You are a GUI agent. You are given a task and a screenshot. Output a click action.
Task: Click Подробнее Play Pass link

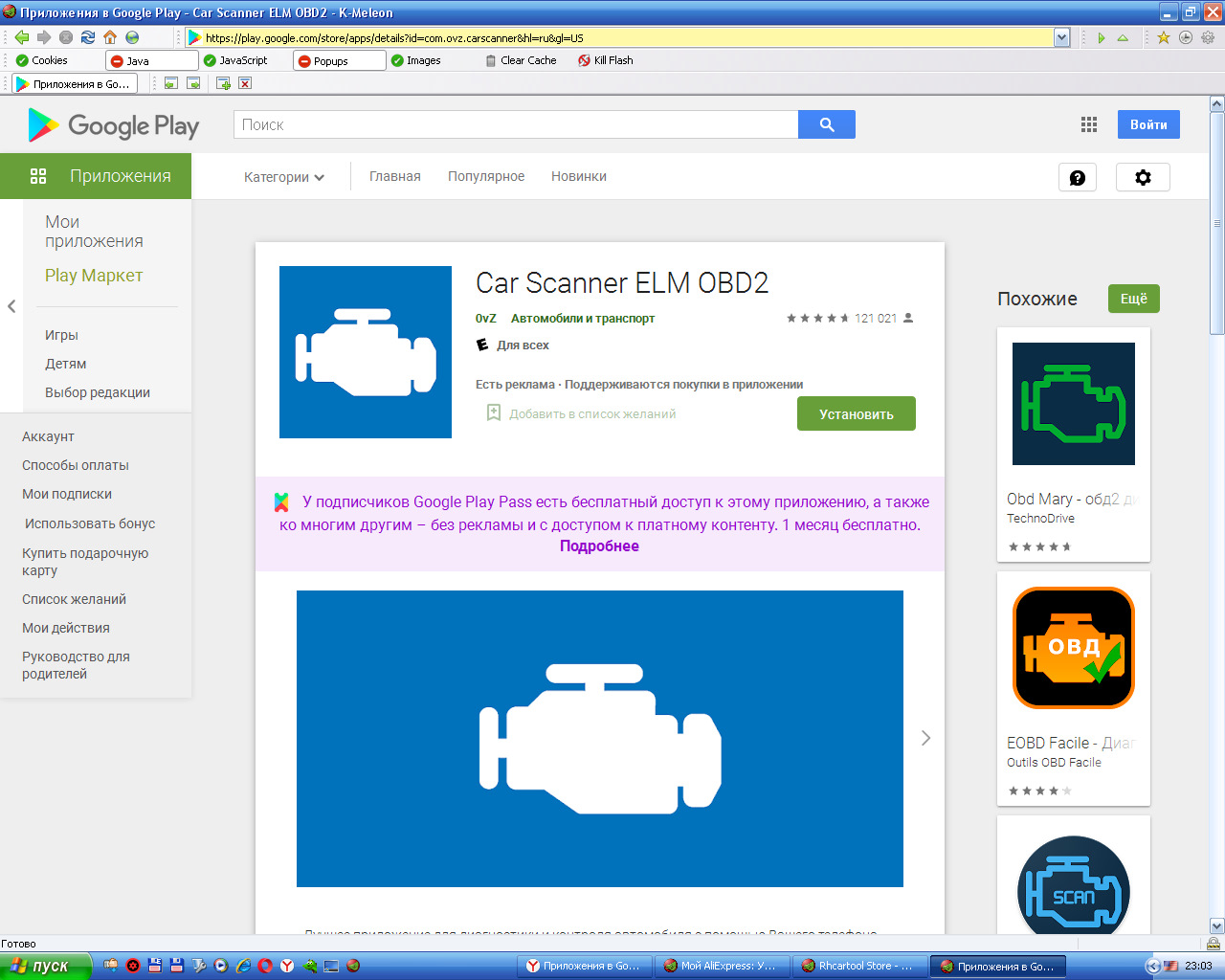(x=599, y=546)
